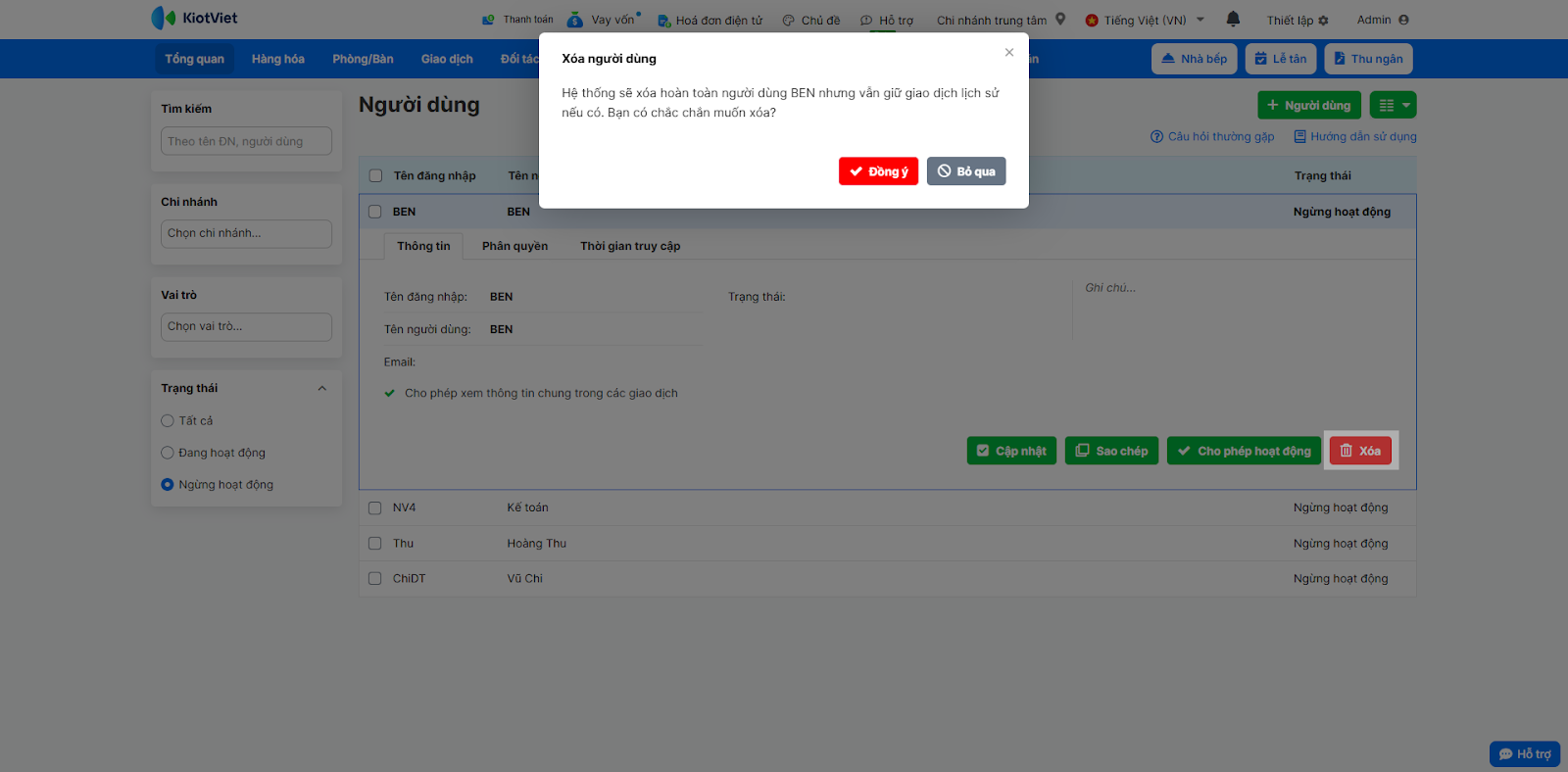
Task: Switch to Thời gian truy cập tab
Action: click(x=630, y=246)
